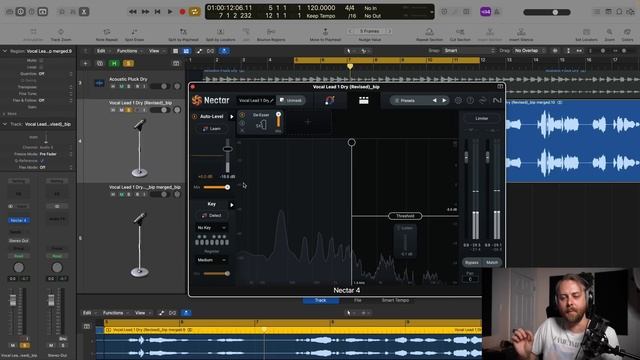
Task: Click the red Record button
Action: (x=182, y=12)
